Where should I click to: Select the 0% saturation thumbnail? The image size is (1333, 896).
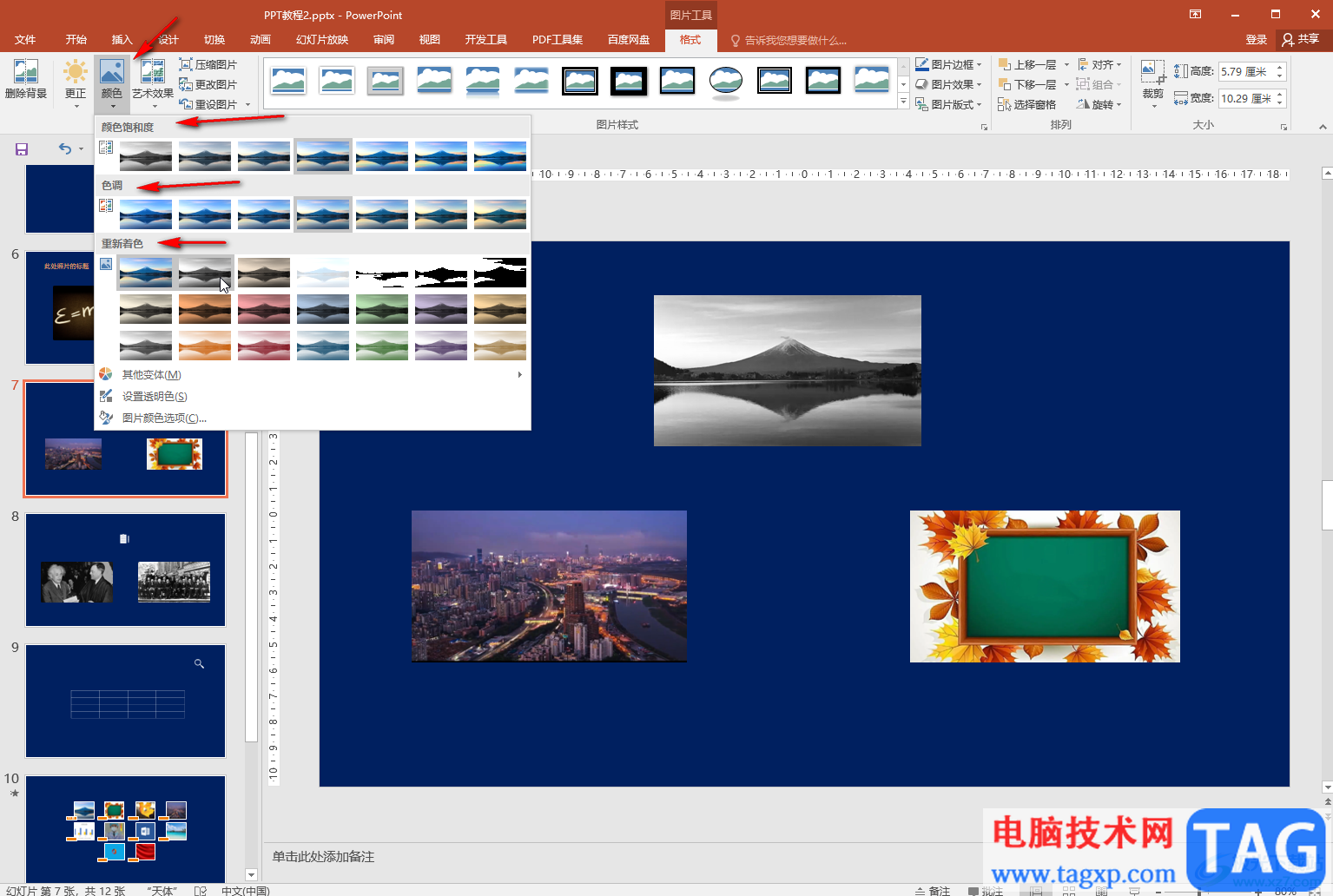(146, 156)
